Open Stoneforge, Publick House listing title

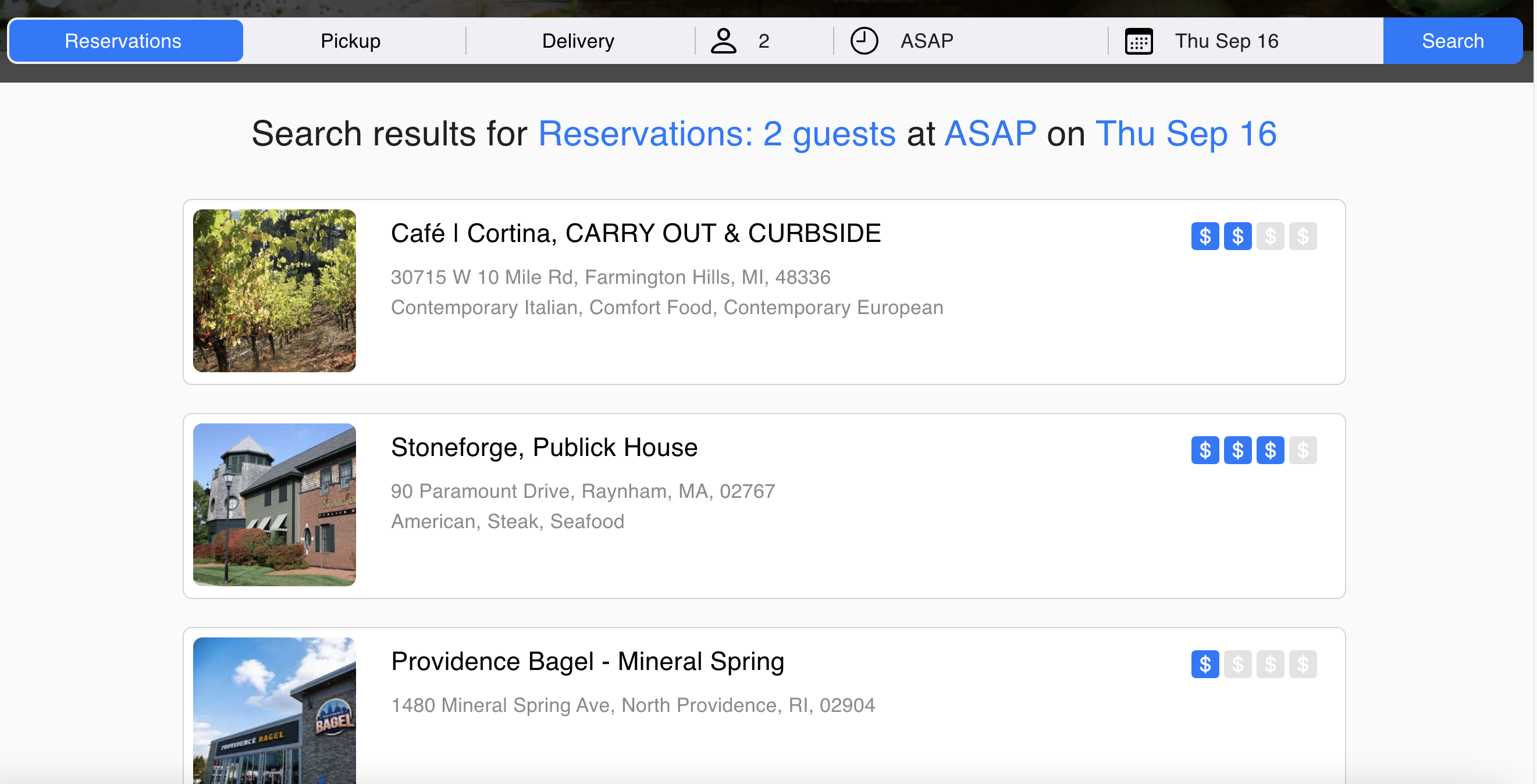pyautogui.click(x=543, y=447)
